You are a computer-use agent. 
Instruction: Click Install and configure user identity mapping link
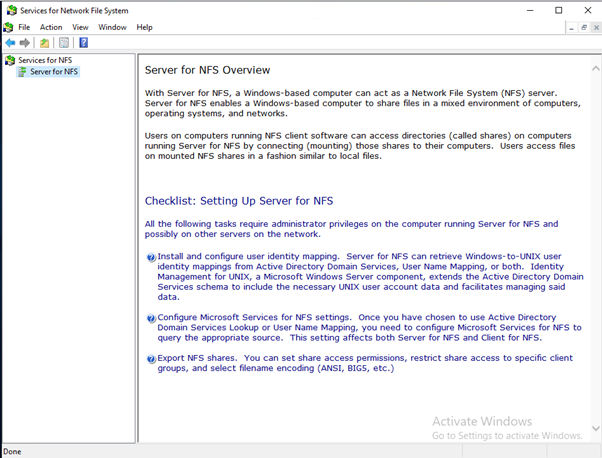coord(248,256)
